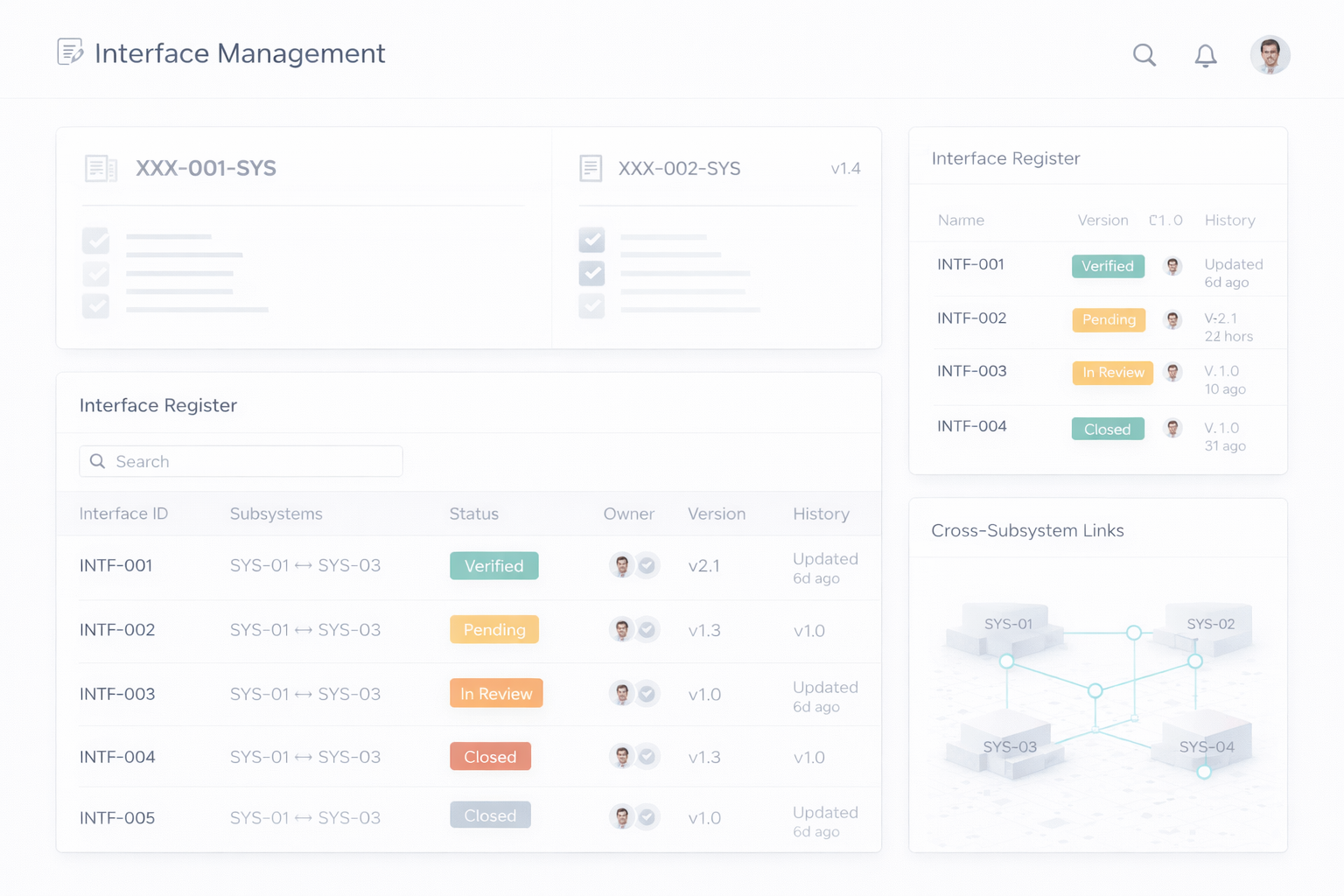The height and width of the screenshot is (896, 1344).
Task: Open INTF-002 owner avatar in main table
Action: pos(621,629)
